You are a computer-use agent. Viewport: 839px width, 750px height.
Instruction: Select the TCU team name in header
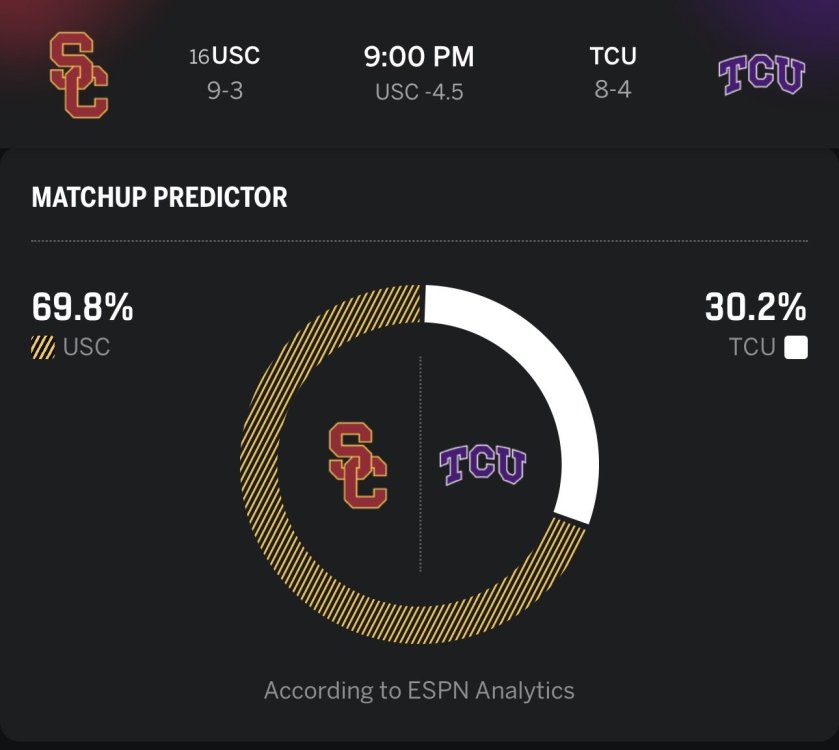click(613, 56)
